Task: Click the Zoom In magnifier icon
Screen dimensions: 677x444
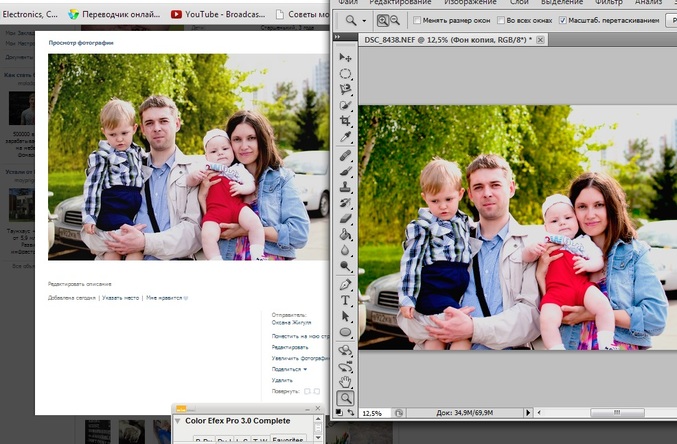Action: point(382,20)
